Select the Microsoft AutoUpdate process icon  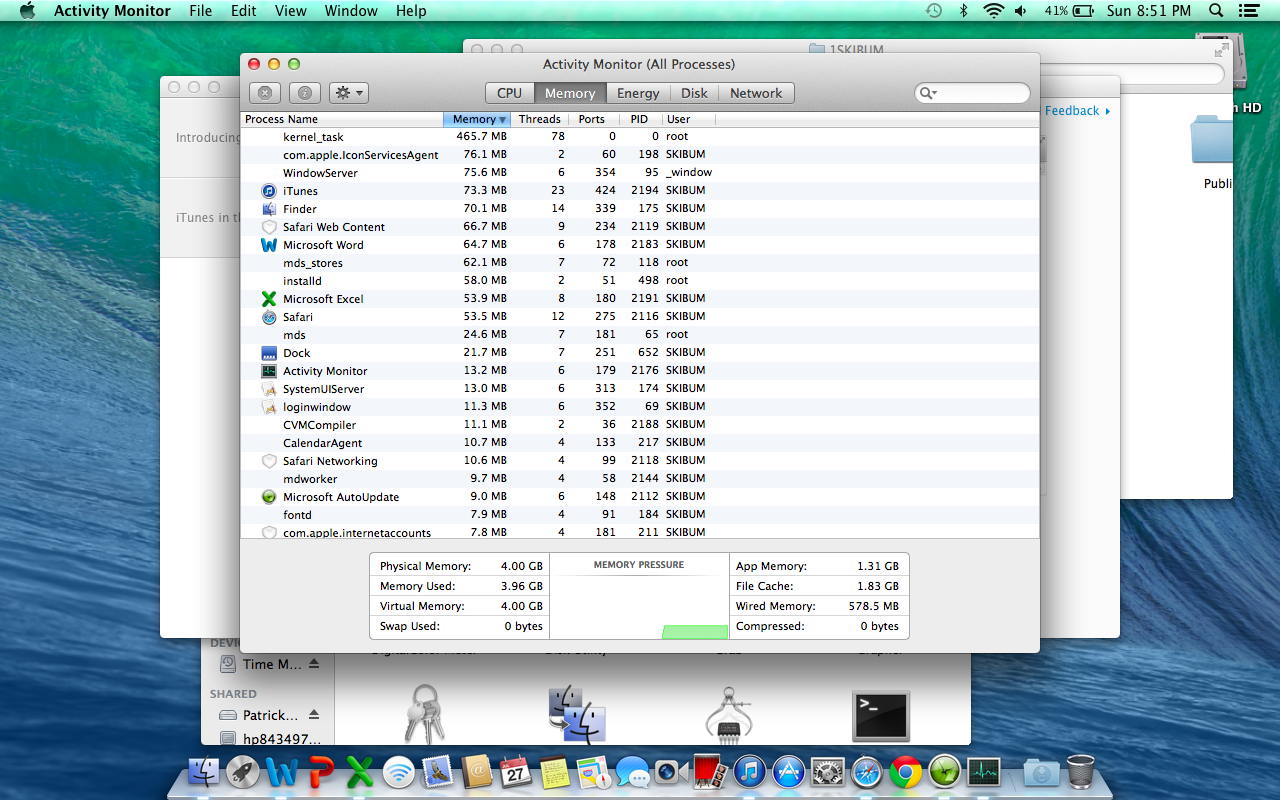tap(269, 497)
